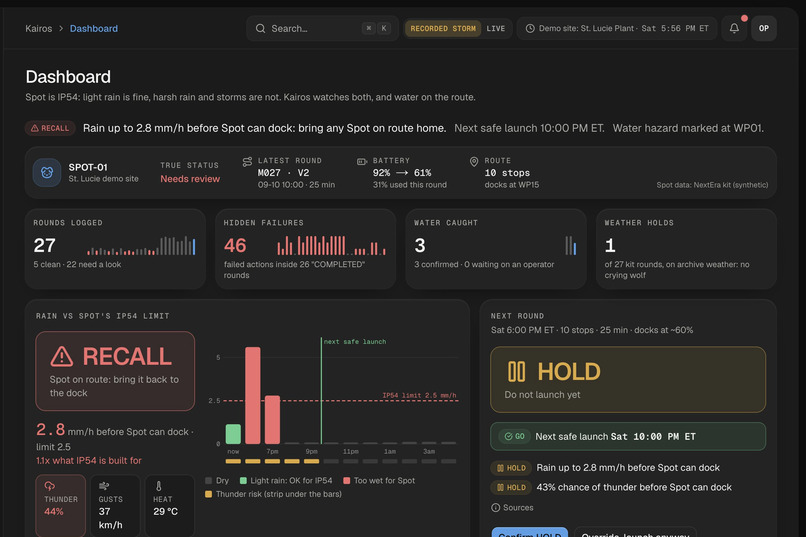Click the Heat thermometer icon
This screenshot has height=537, width=806.
coord(158,486)
